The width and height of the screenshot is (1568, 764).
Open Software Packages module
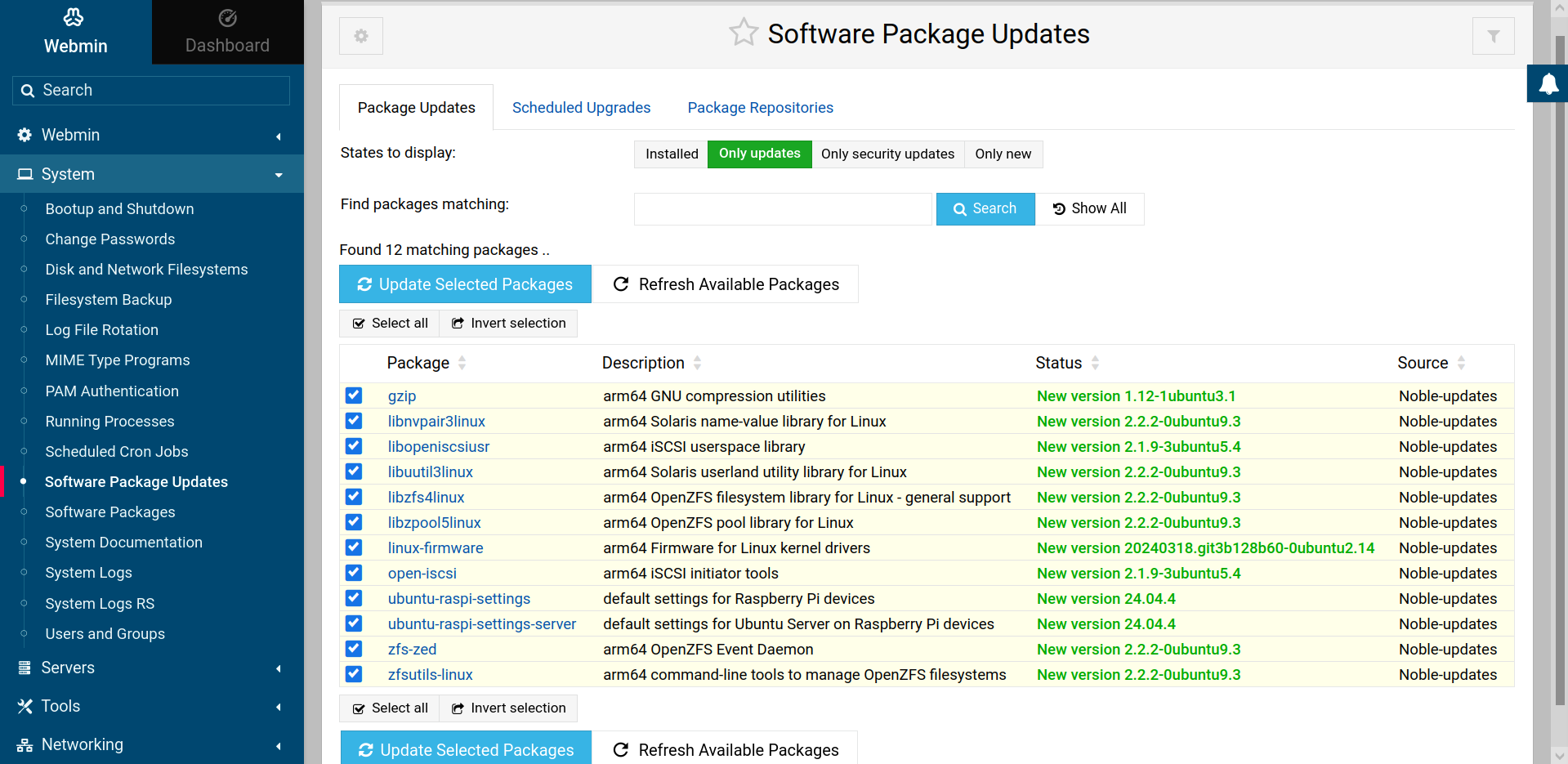pyautogui.click(x=110, y=512)
